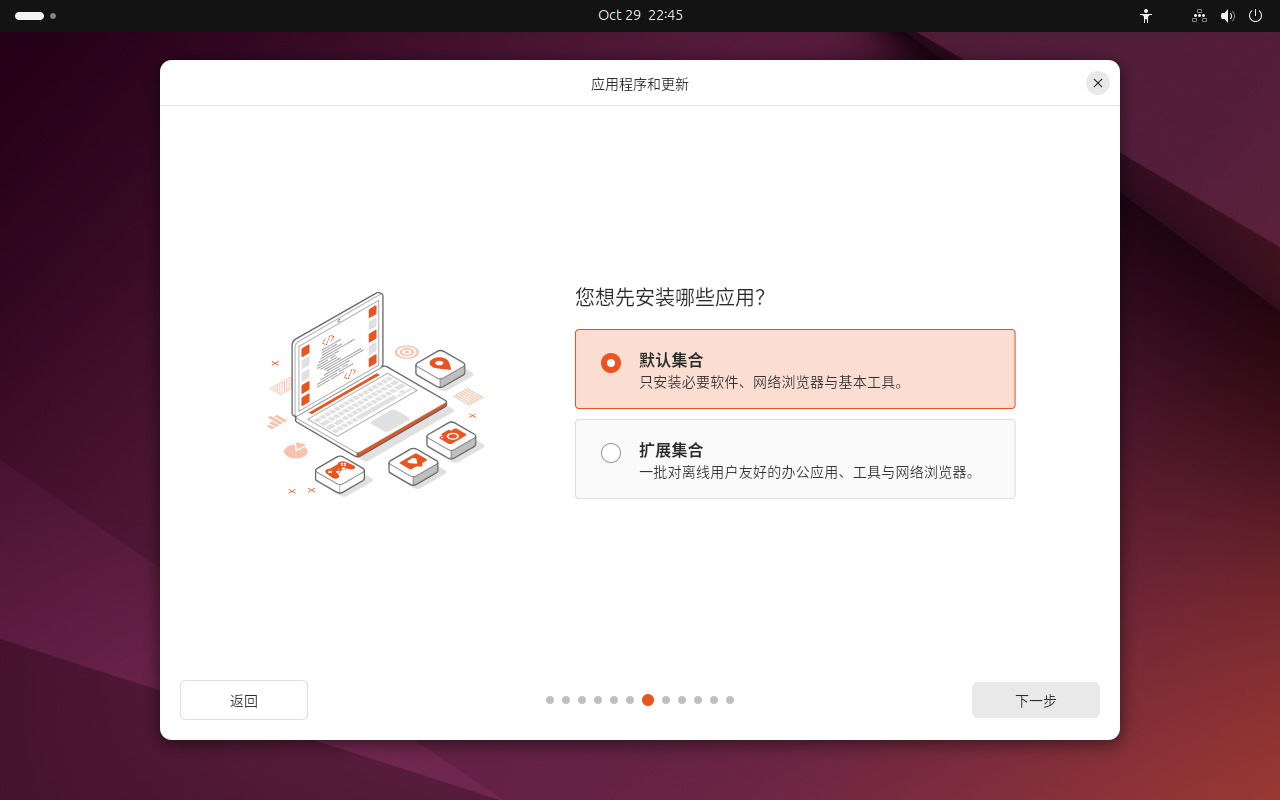
Task: Click the pie chart graphic in the illustration
Action: pos(295,450)
